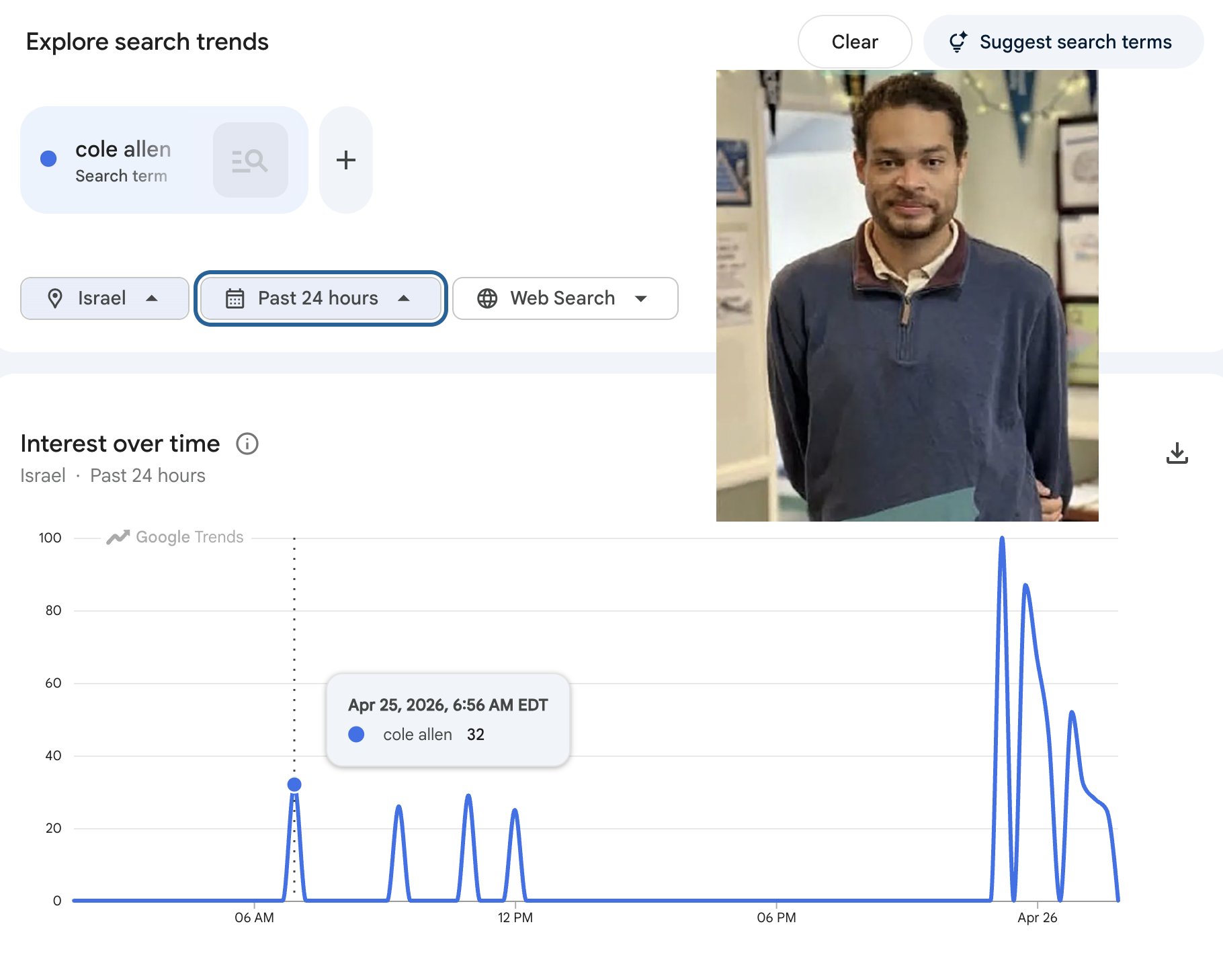Click the lightbulb icon on Suggest search terms
1223x980 pixels.
(x=959, y=41)
